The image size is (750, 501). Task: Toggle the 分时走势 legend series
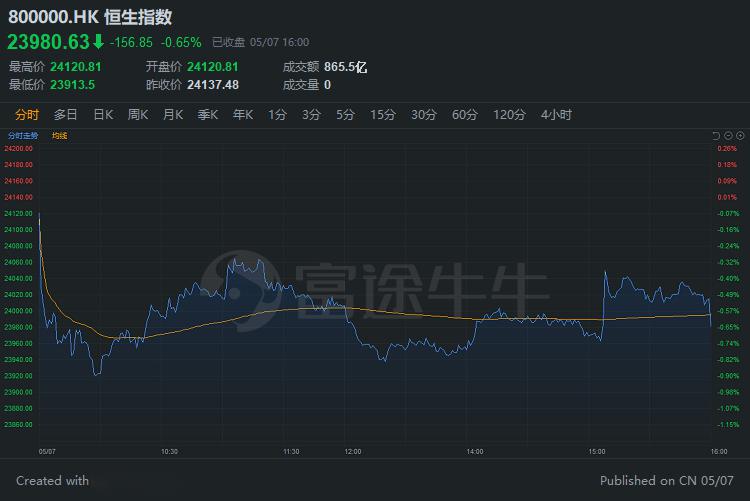[x=23, y=135]
